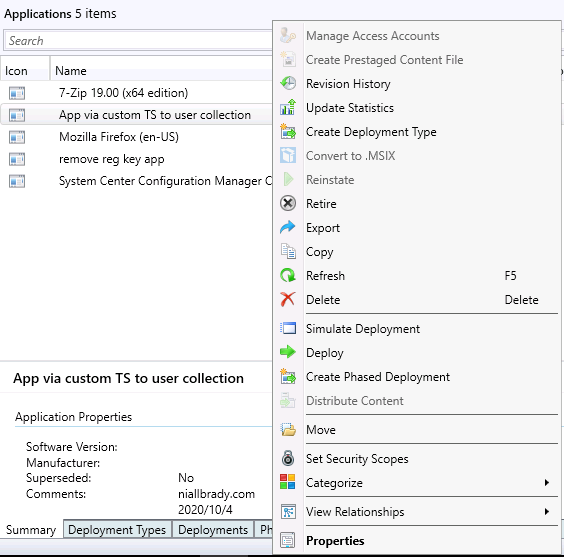The height and width of the screenshot is (557, 564).
Task: Click the Create Deployment Type icon
Action: coord(288,132)
